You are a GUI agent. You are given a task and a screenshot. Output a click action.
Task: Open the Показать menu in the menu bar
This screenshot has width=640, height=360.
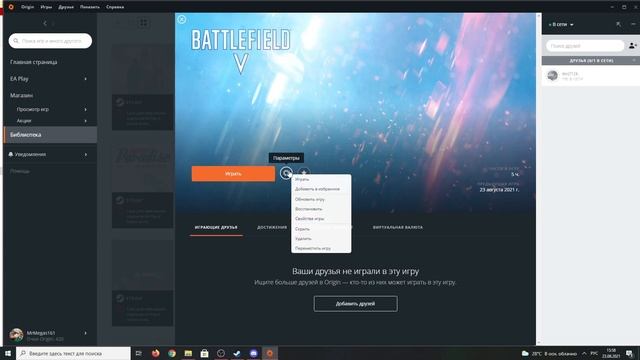(89, 7)
